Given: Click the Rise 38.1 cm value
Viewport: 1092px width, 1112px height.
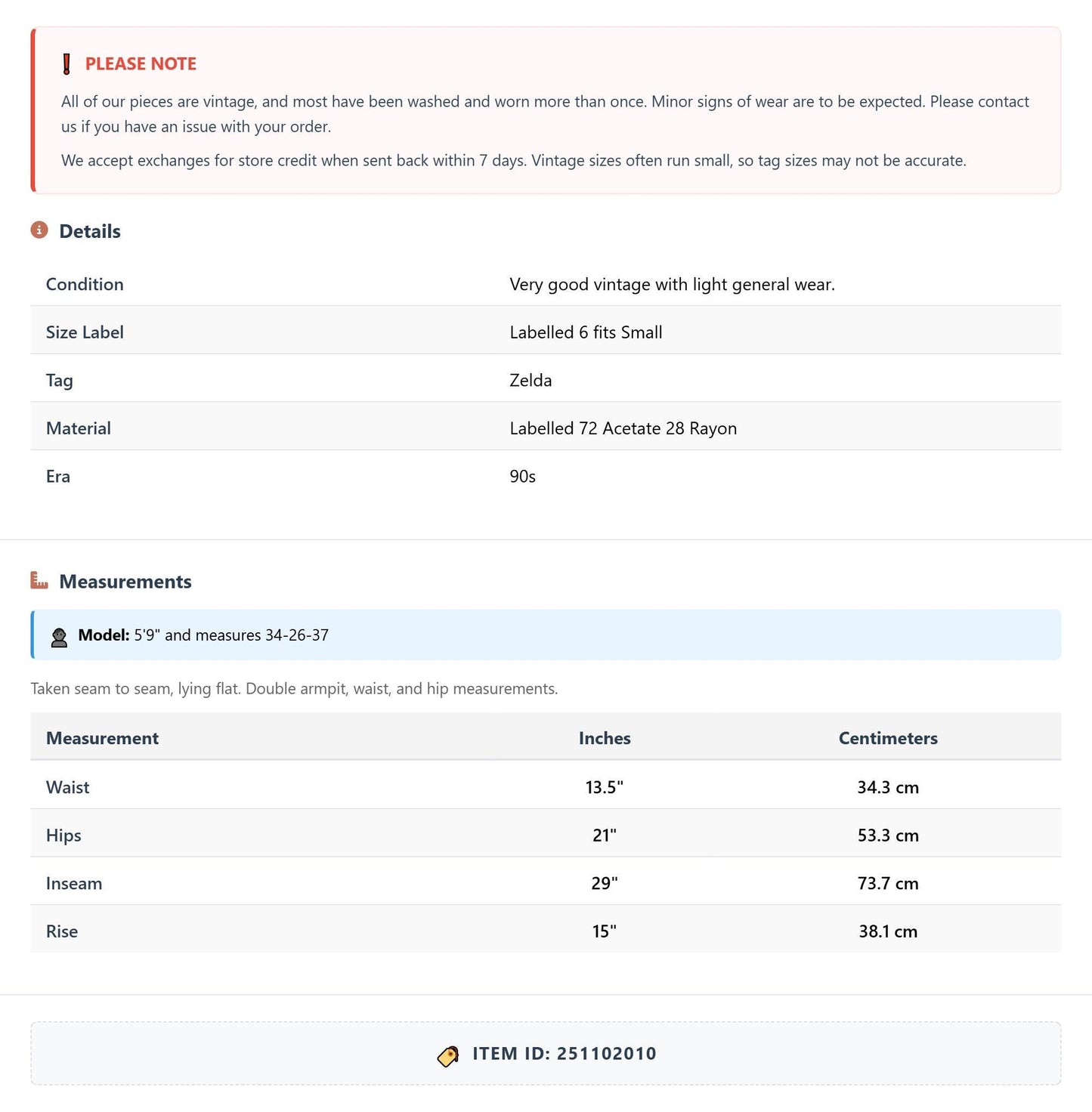Looking at the screenshot, I should pyautogui.click(x=888, y=931).
